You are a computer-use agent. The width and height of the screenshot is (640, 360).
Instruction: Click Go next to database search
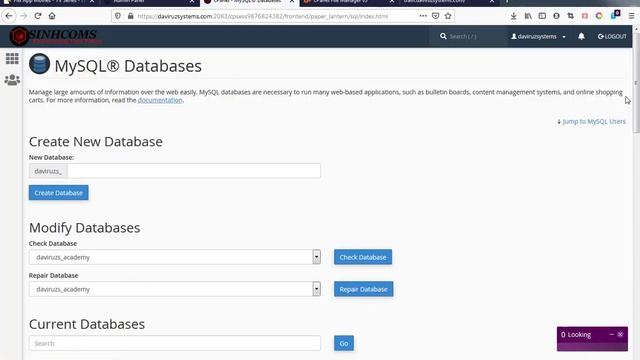pos(344,343)
